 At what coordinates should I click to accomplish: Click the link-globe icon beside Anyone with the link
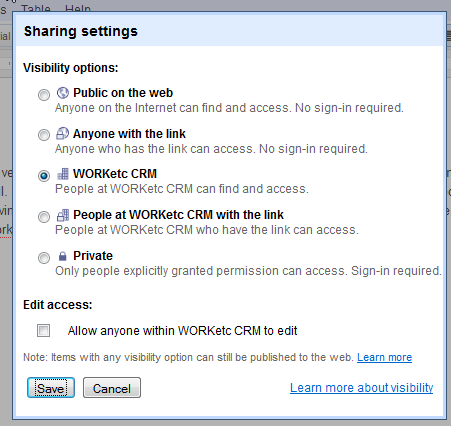(x=62, y=133)
